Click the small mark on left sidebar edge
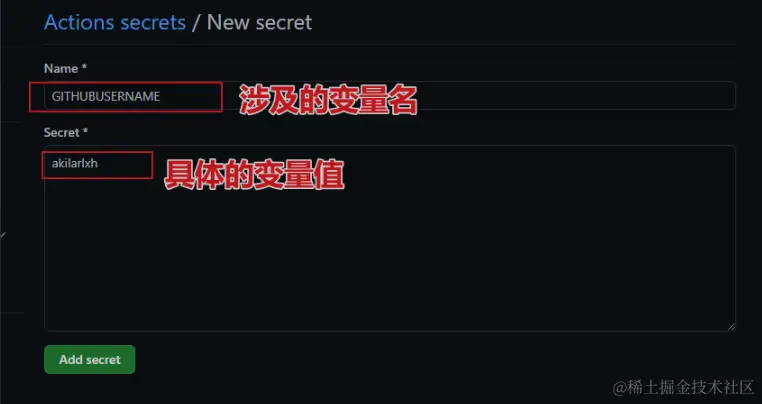The image size is (762, 404). pos(3,235)
